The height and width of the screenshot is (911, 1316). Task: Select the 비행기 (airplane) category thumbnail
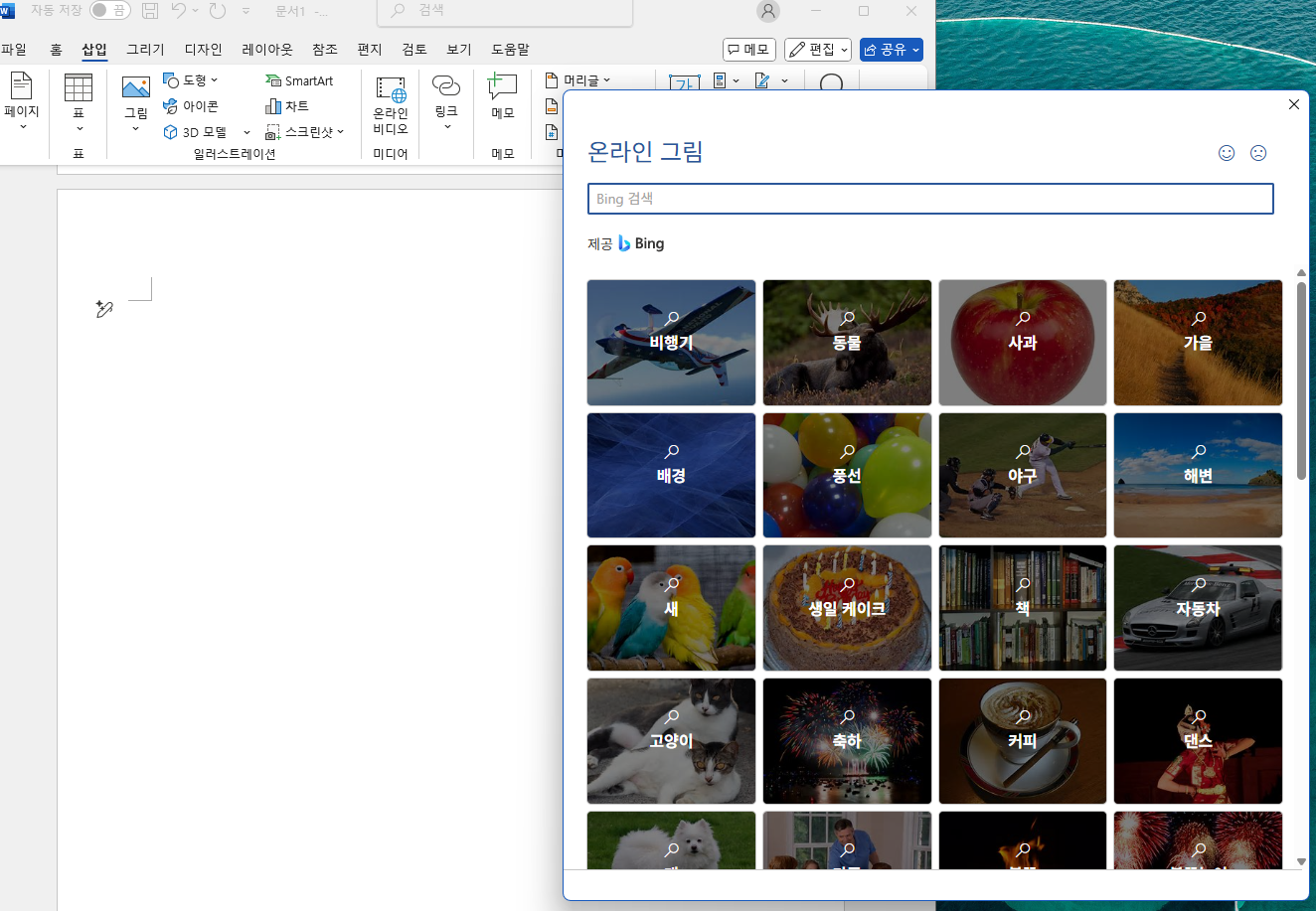(x=671, y=343)
